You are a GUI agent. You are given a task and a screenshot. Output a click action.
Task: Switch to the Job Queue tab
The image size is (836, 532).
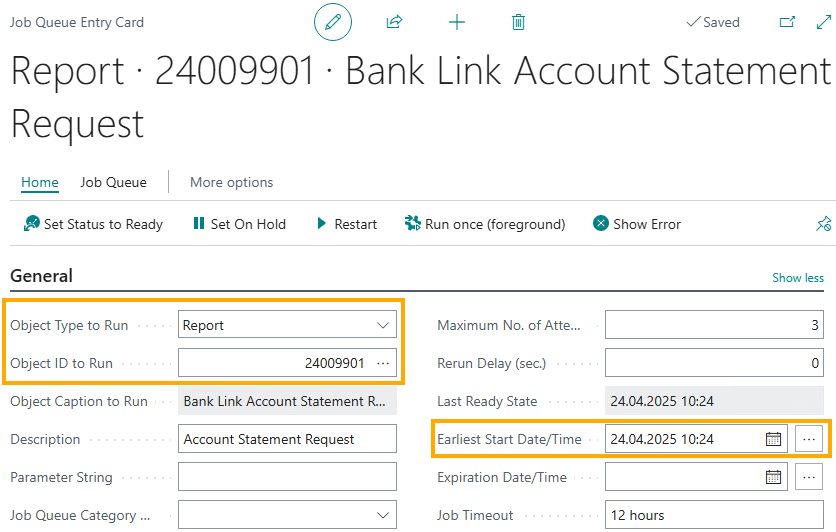tap(113, 182)
